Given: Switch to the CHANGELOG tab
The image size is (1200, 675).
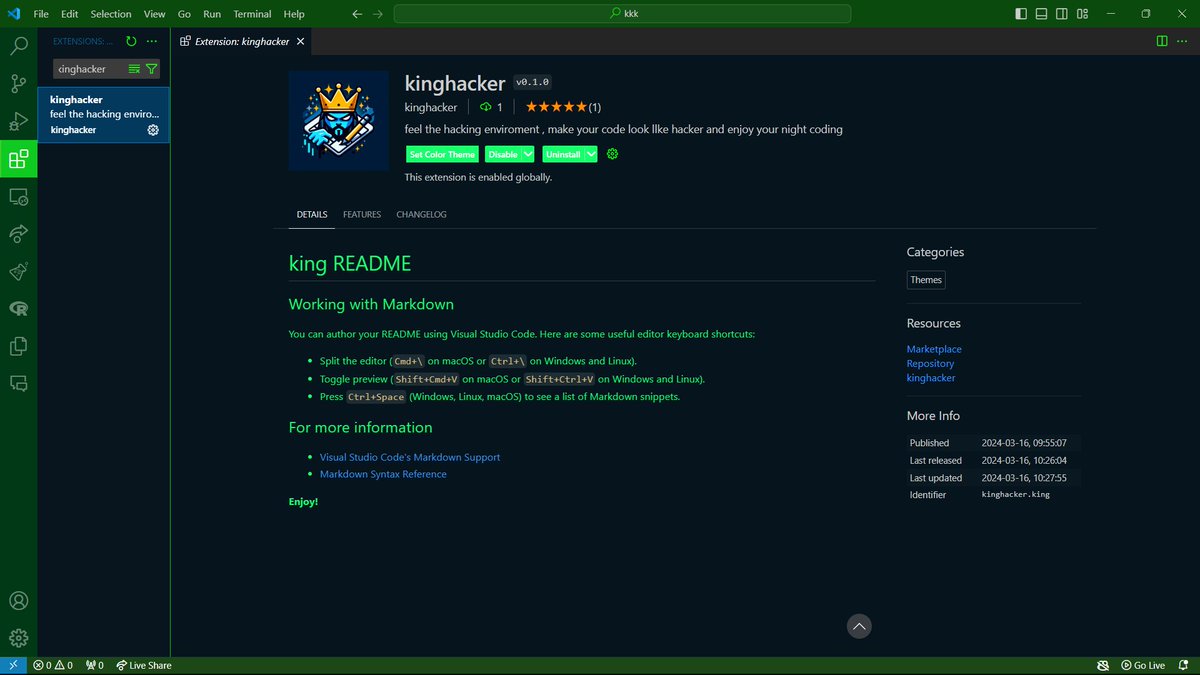Looking at the screenshot, I should [x=421, y=214].
